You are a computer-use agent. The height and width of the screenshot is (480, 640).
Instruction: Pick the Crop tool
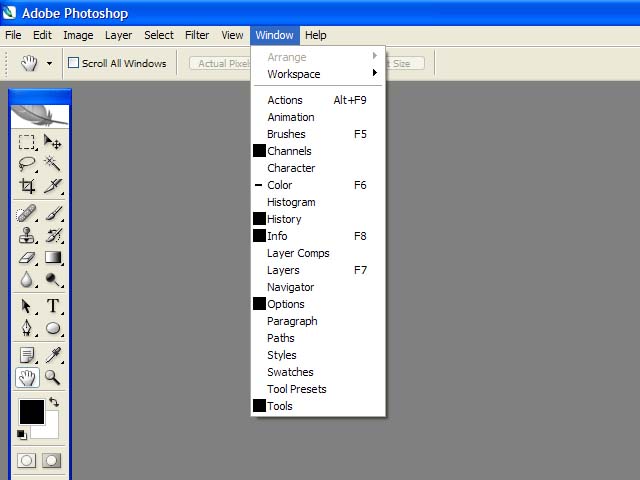pos(27,186)
